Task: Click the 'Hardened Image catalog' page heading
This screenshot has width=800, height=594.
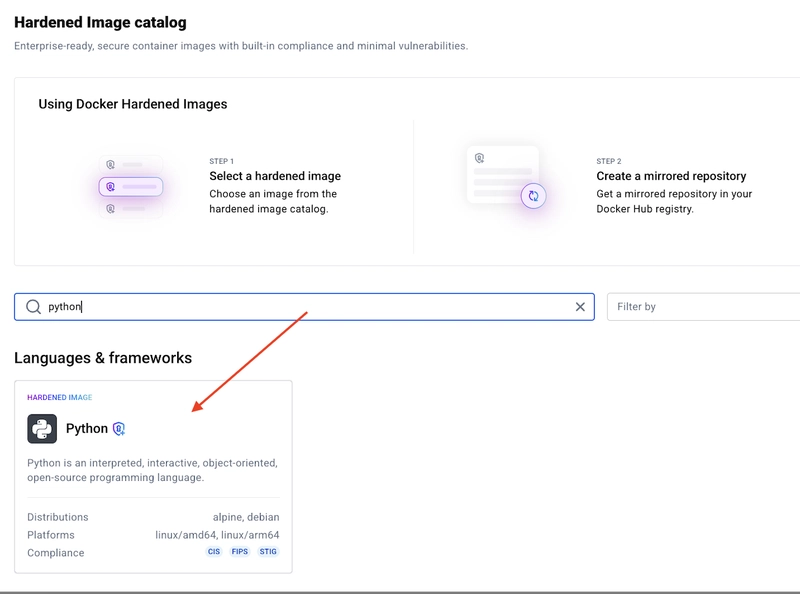Action: (x=101, y=22)
